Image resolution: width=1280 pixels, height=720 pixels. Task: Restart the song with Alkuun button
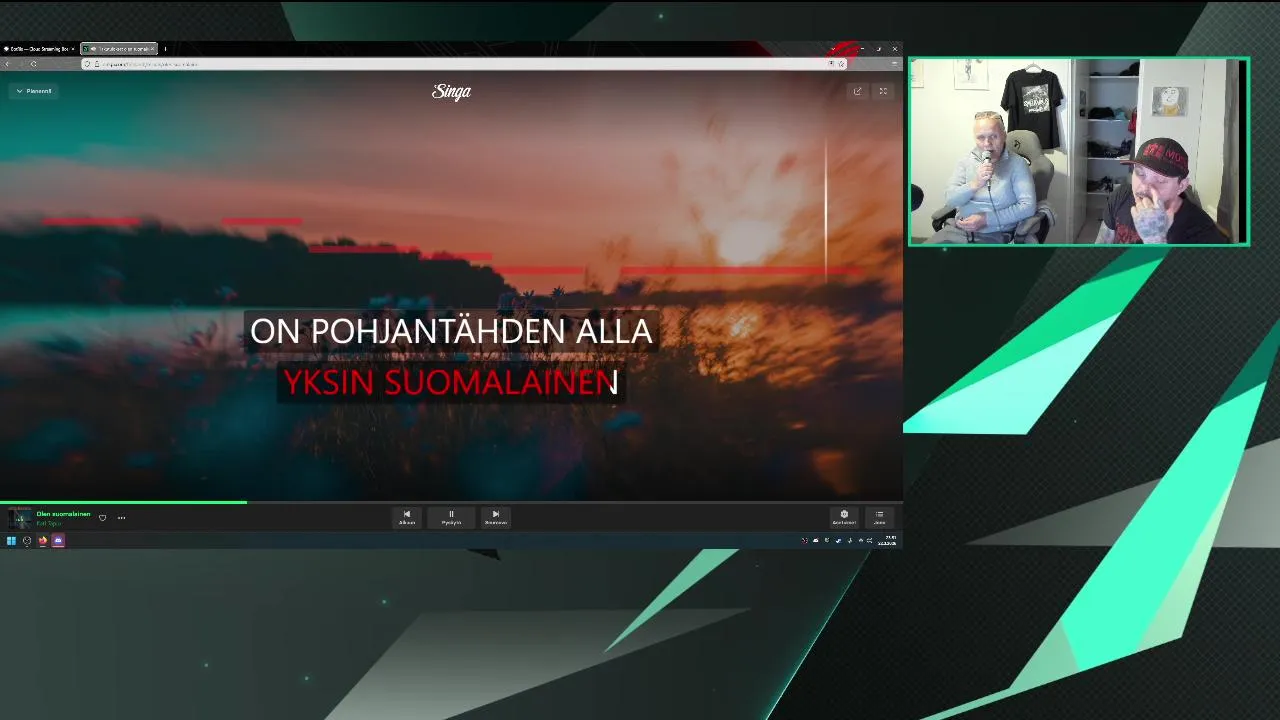pyautogui.click(x=407, y=517)
